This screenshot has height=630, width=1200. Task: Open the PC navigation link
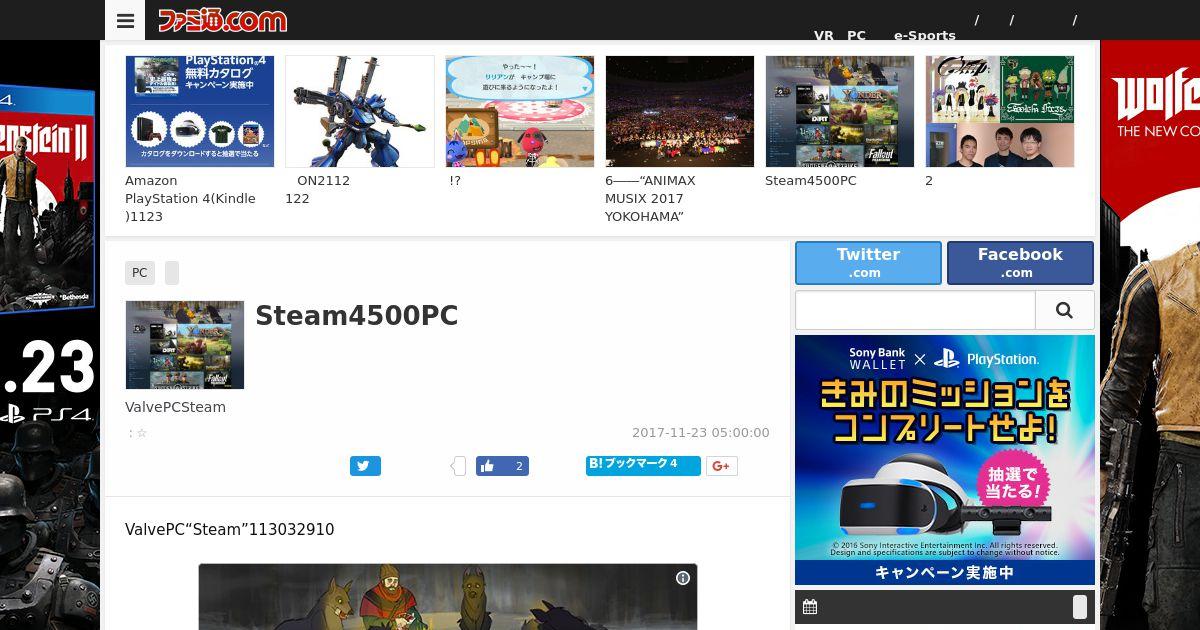(x=857, y=35)
